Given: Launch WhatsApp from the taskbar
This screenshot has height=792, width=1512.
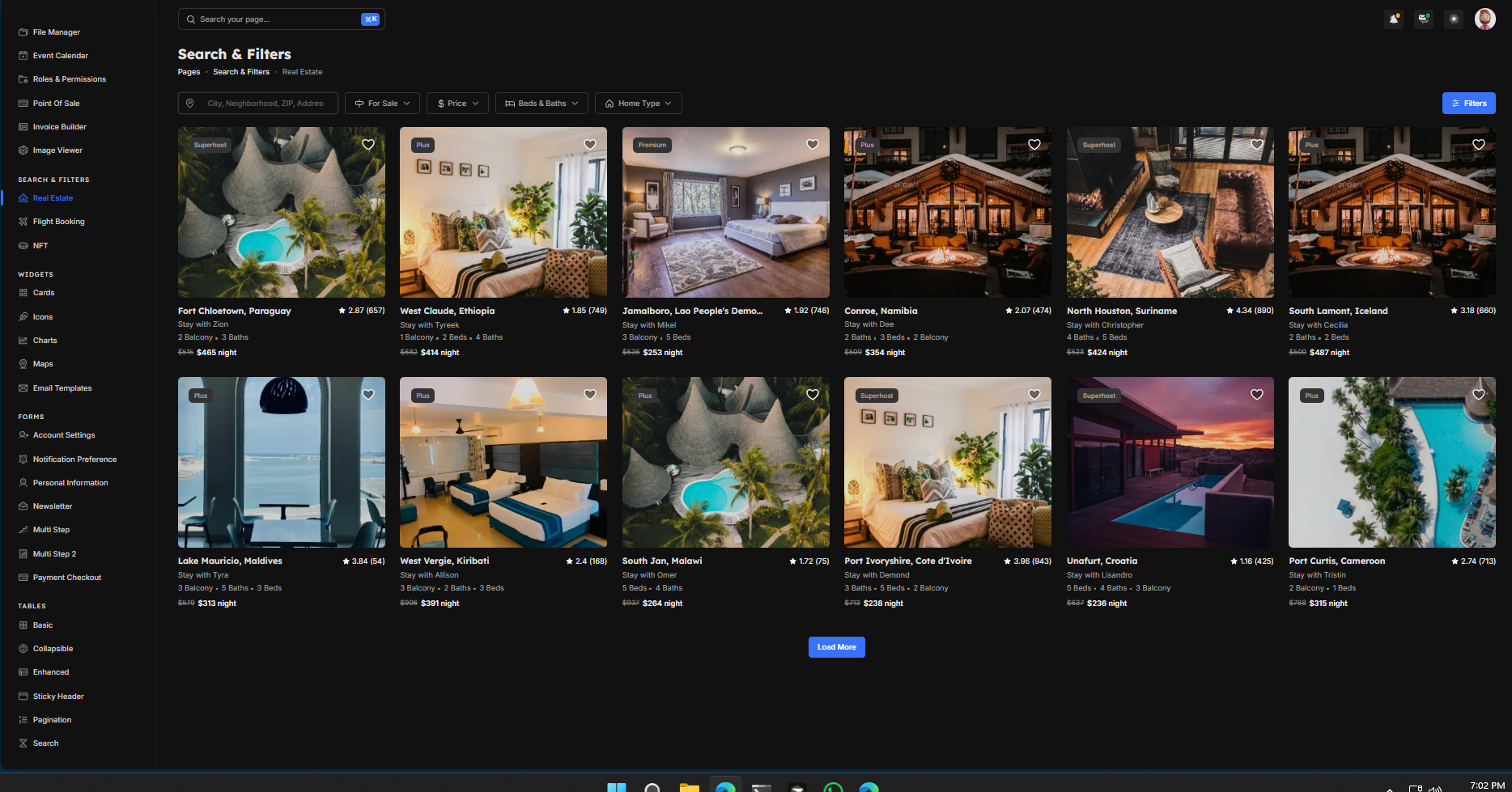Looking at the screenshot, I should [x=833, y=786].
